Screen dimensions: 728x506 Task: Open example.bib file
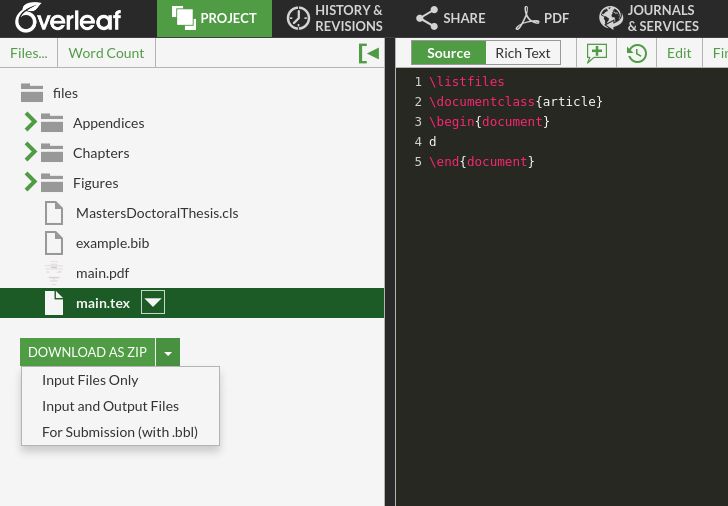point(112,243)
